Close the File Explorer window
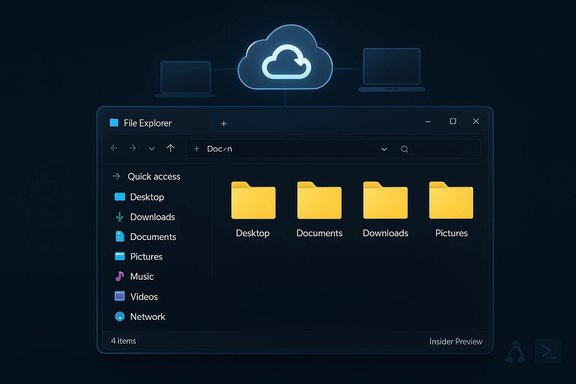 476,121
